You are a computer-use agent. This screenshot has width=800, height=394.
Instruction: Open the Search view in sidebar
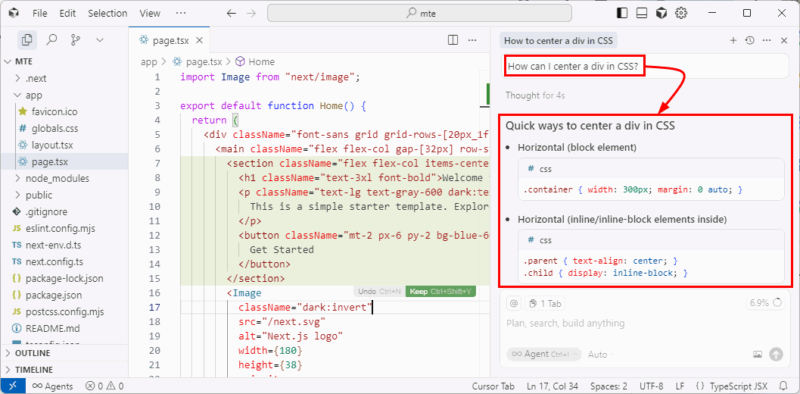pyautogui.click(x=52, y=40)
